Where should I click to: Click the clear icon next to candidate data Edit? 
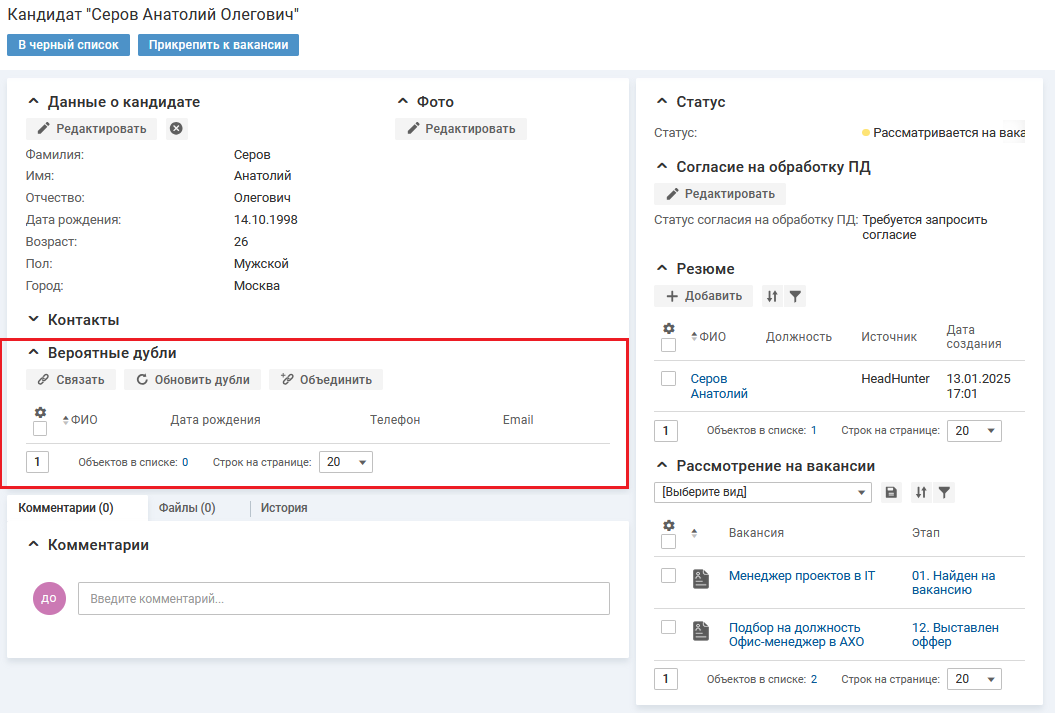tap(176, 129)
